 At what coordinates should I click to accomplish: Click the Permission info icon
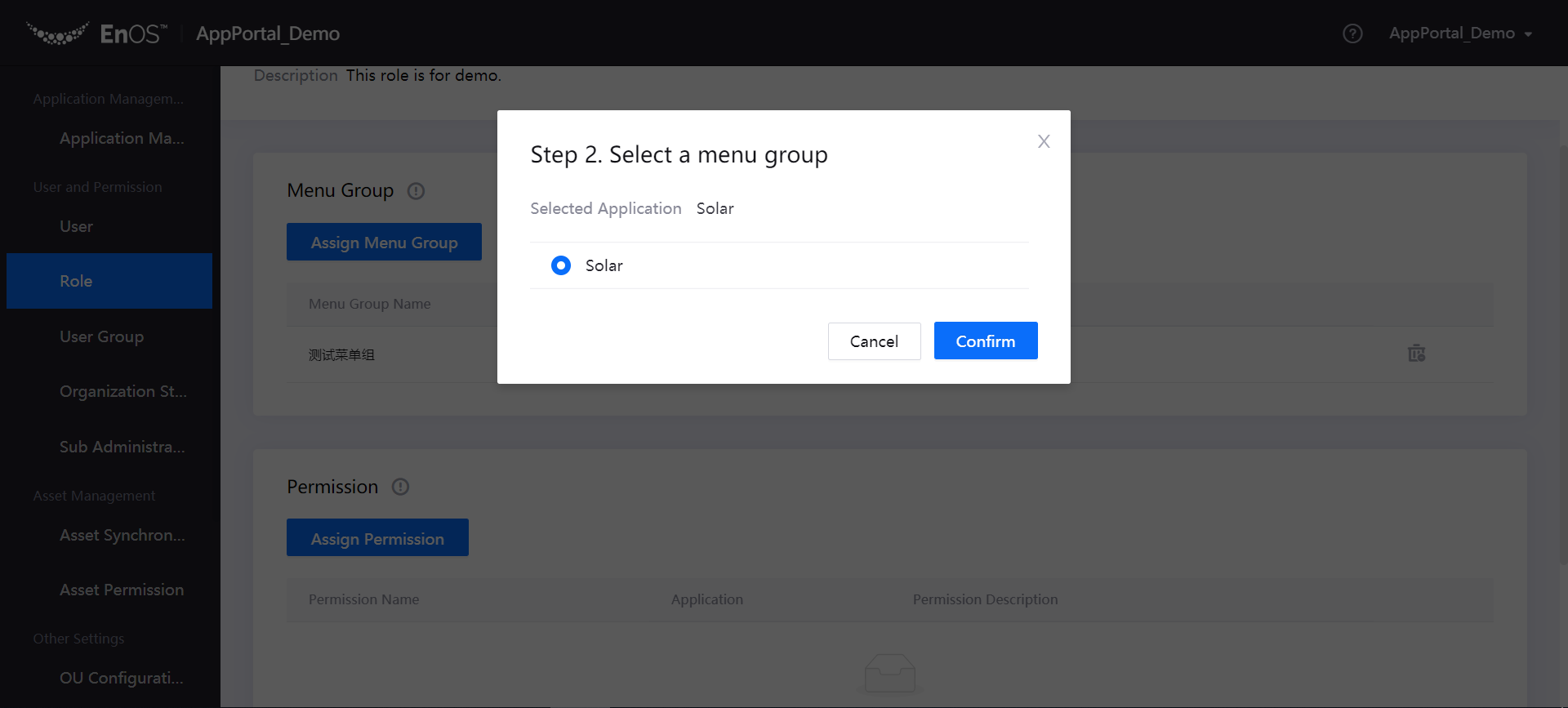coord(400,487)
